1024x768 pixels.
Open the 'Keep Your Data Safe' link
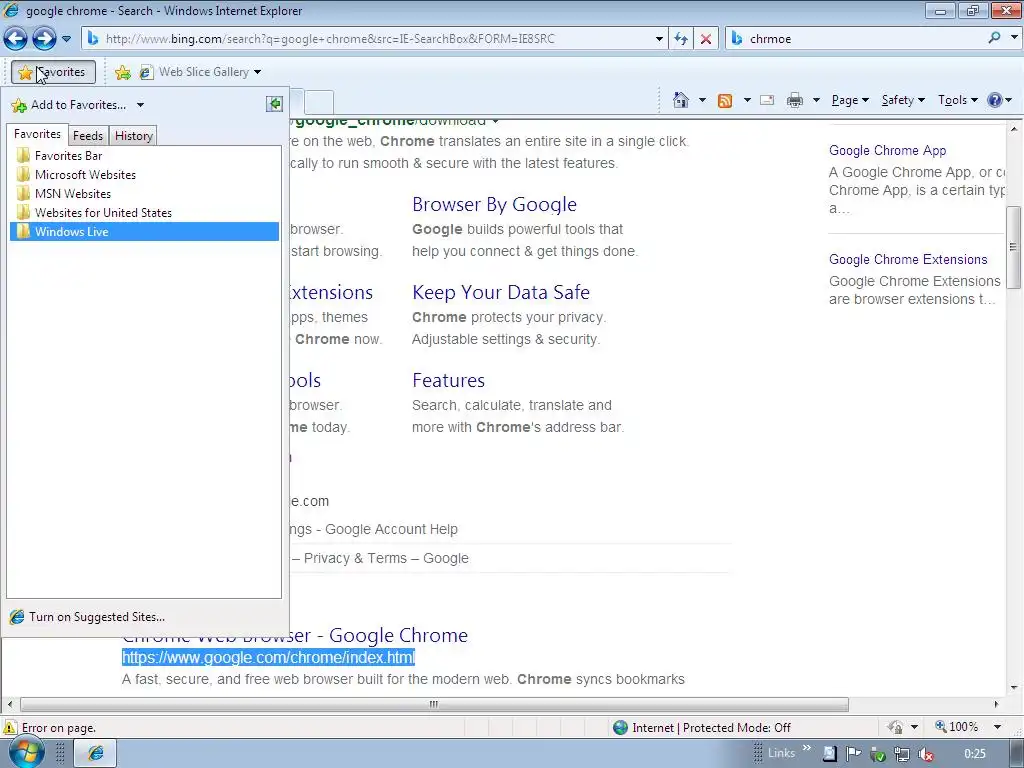coord(501,292)
